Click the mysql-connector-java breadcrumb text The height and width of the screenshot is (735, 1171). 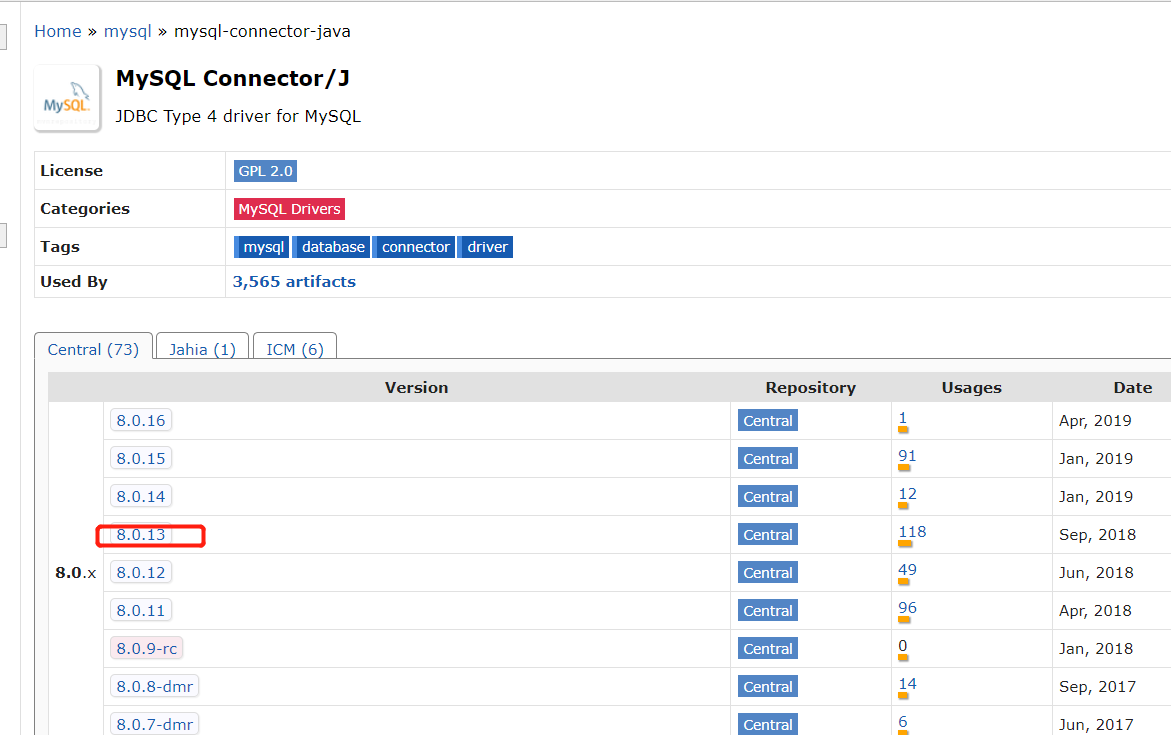[262, 31]
